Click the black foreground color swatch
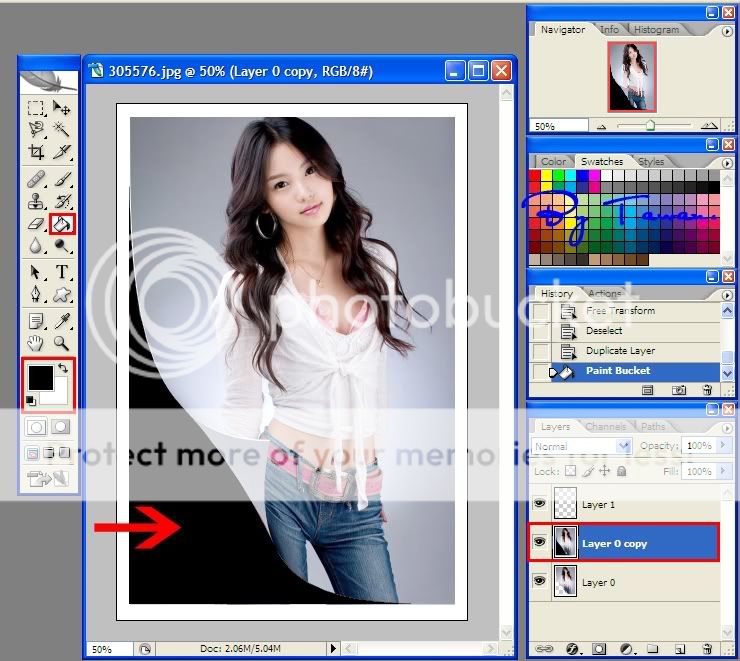The image size is (740, 661). pyautogui.click(x=40, y=379)
